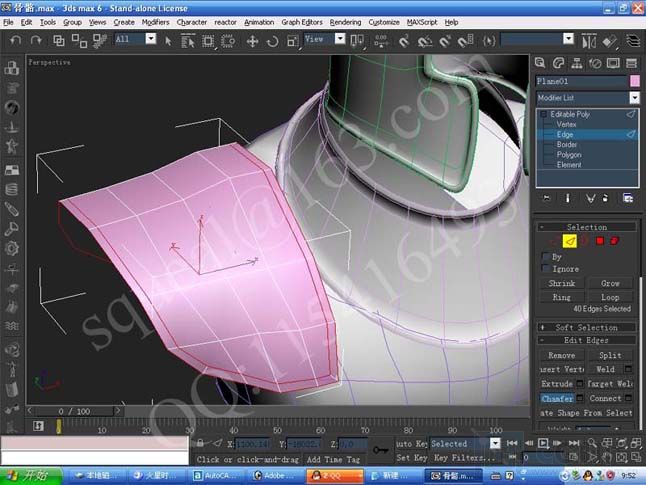Select Polygon sub-object red square icon

[600, 241]
